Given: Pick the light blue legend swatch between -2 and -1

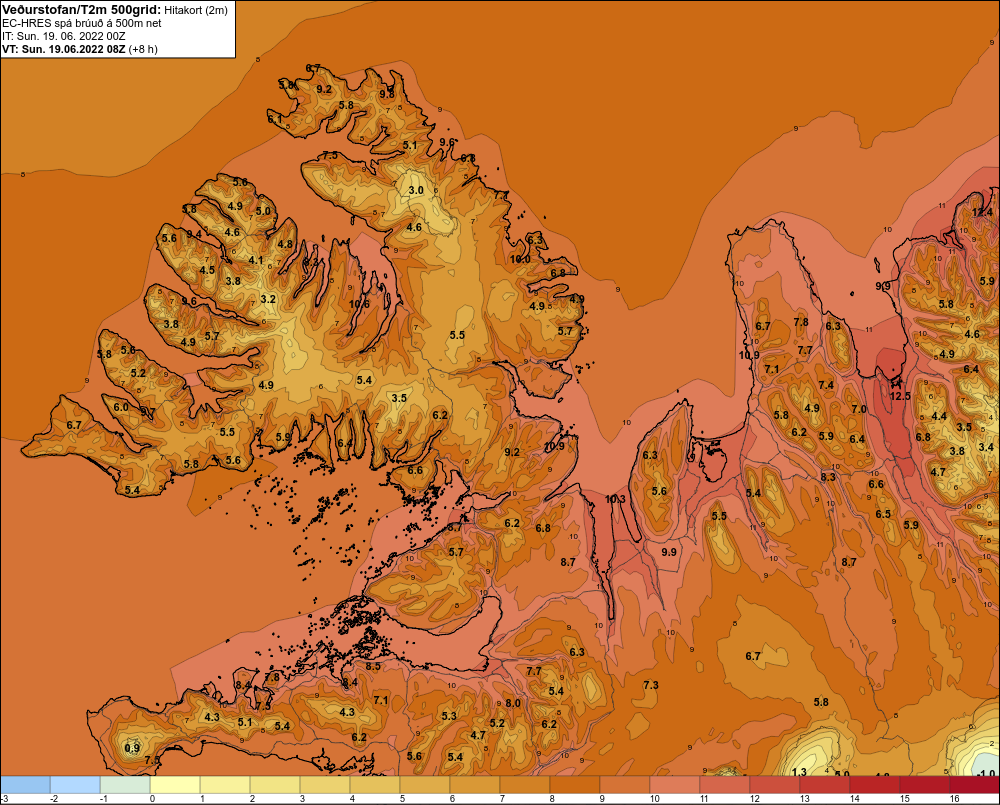Looking at the screenshot, I should point(75,785).
